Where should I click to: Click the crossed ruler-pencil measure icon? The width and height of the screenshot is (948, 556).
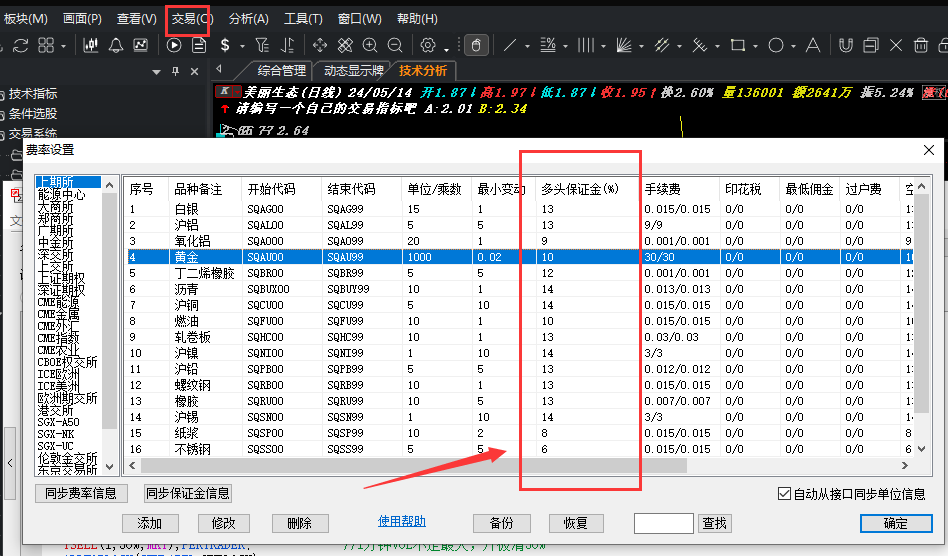[345, 45]
